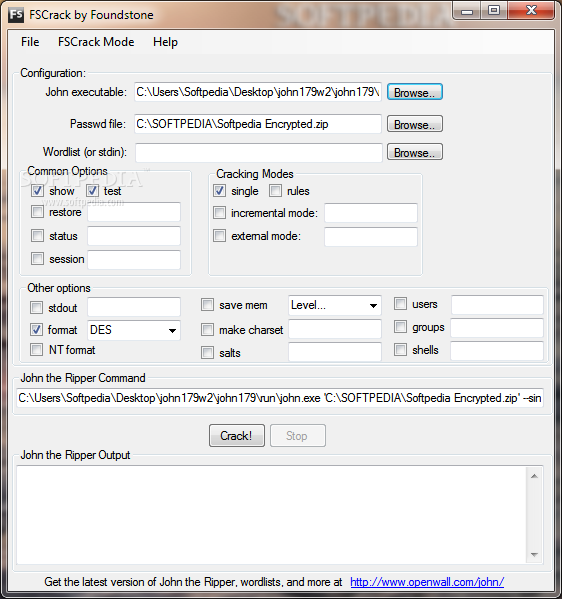Click the shells text field
The height and width of the screenshot is (599, 562).
coord(497,351)
